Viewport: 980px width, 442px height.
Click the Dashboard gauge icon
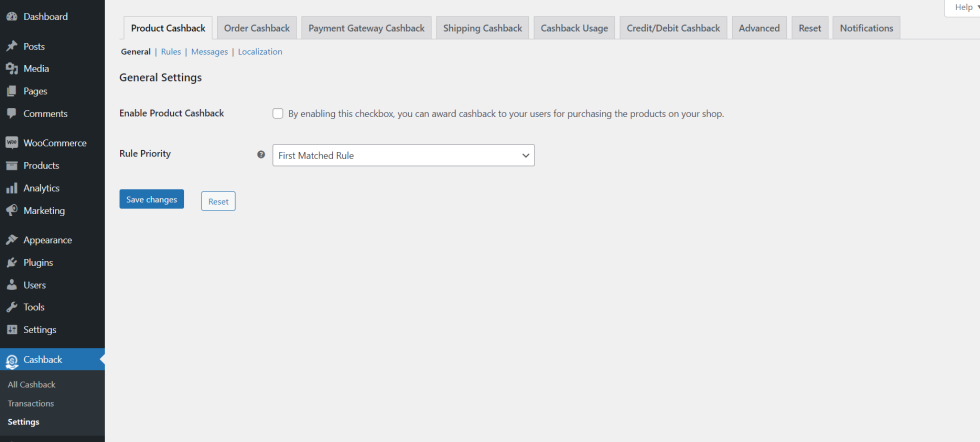[x=12, y=17]
